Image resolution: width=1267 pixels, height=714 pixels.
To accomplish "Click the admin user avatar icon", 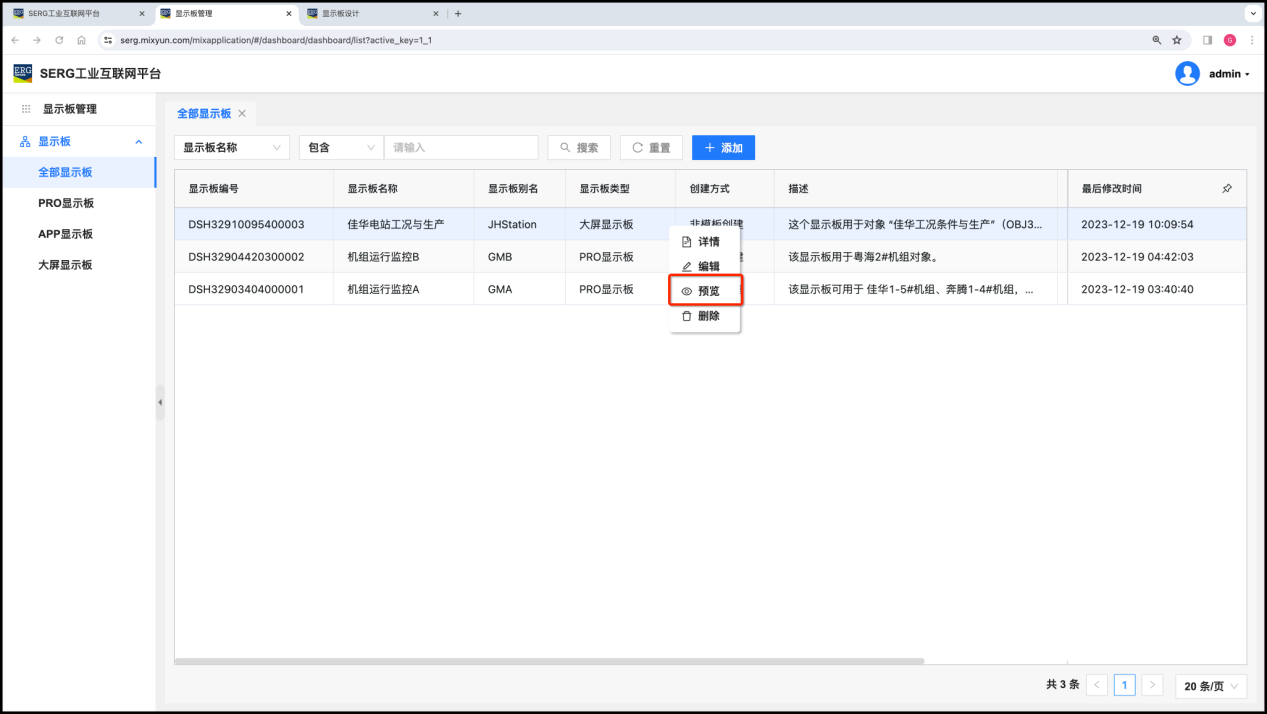I will pyautogui.click(x=1187, y=73).
